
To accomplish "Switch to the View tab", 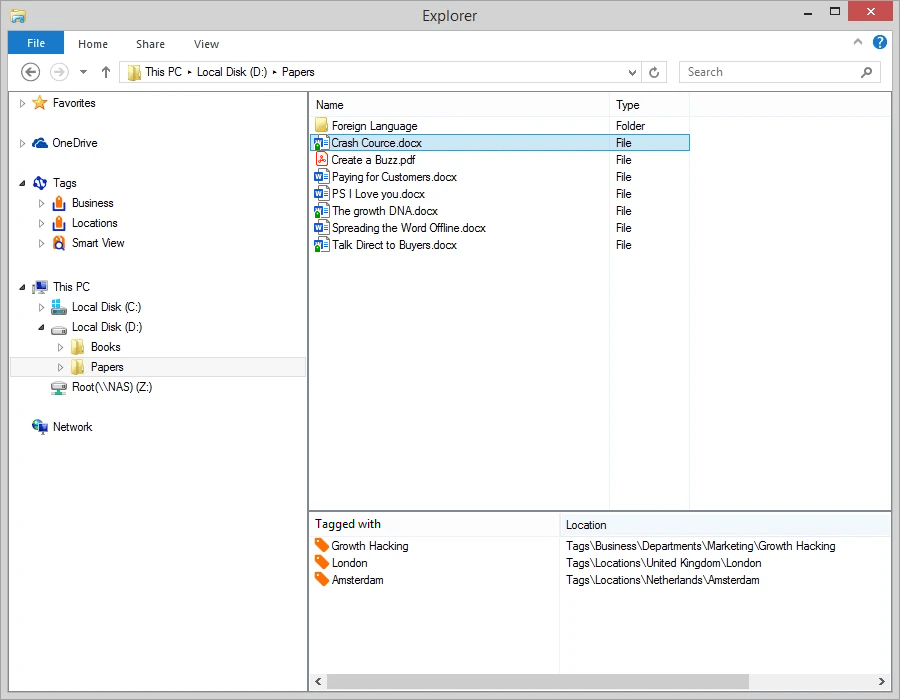I will 206,44.
